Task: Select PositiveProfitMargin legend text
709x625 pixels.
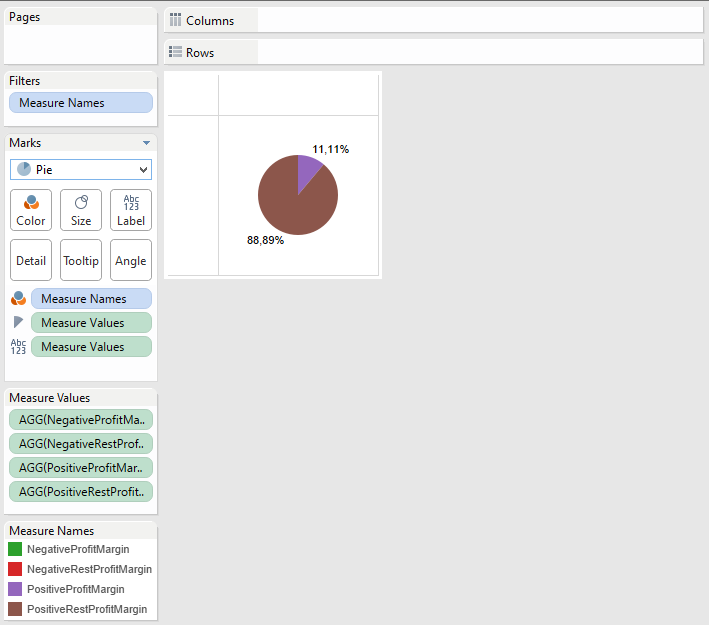Action: coord(76,589)
